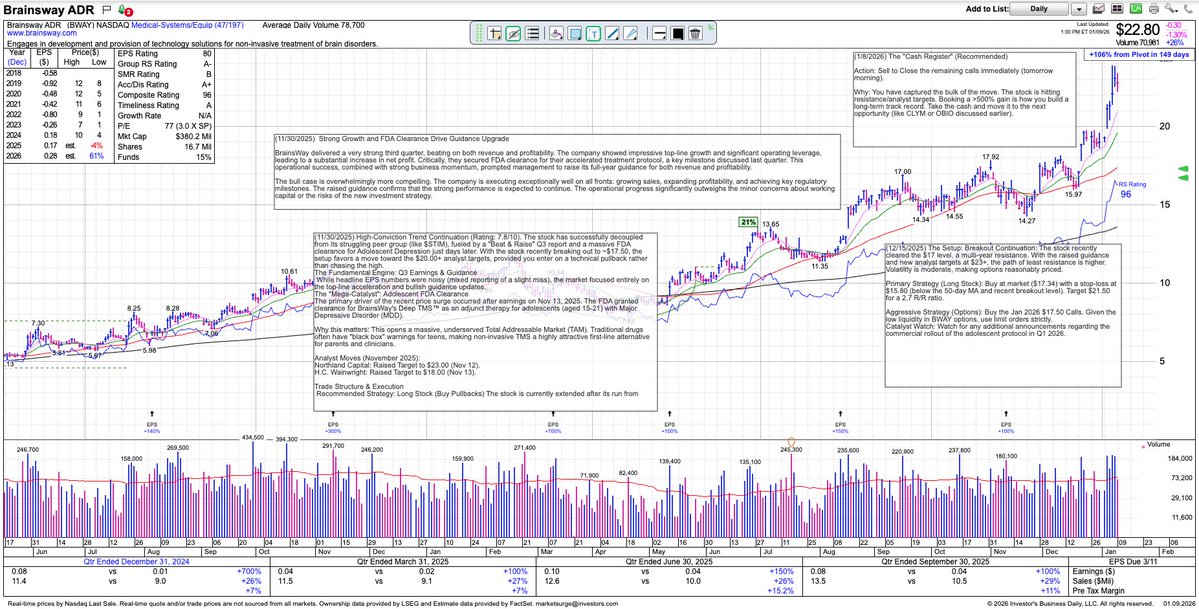The width and height of the screenshot is (1199, 609).
Task: Select the 12/15/2025 Breakout Continuation note
Action: coord(1003,315)
